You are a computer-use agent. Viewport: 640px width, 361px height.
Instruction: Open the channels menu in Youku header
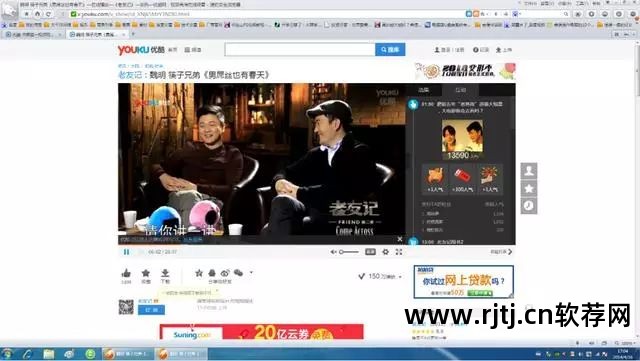193,50
